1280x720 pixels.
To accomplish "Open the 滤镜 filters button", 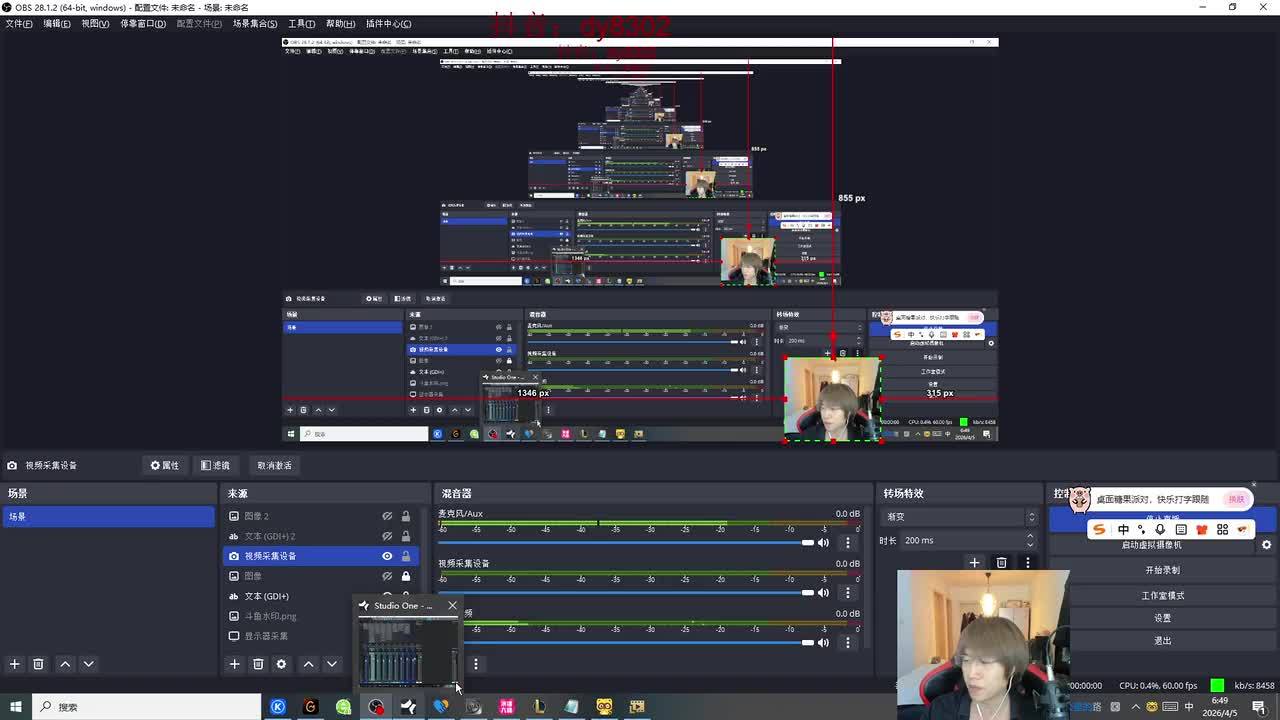I will point(215,465).
